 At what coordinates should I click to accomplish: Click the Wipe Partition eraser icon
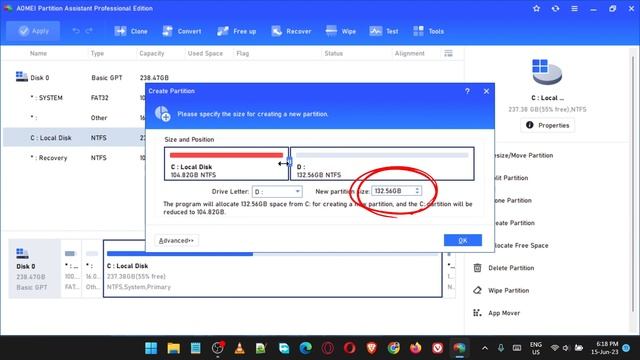(477, 290)
